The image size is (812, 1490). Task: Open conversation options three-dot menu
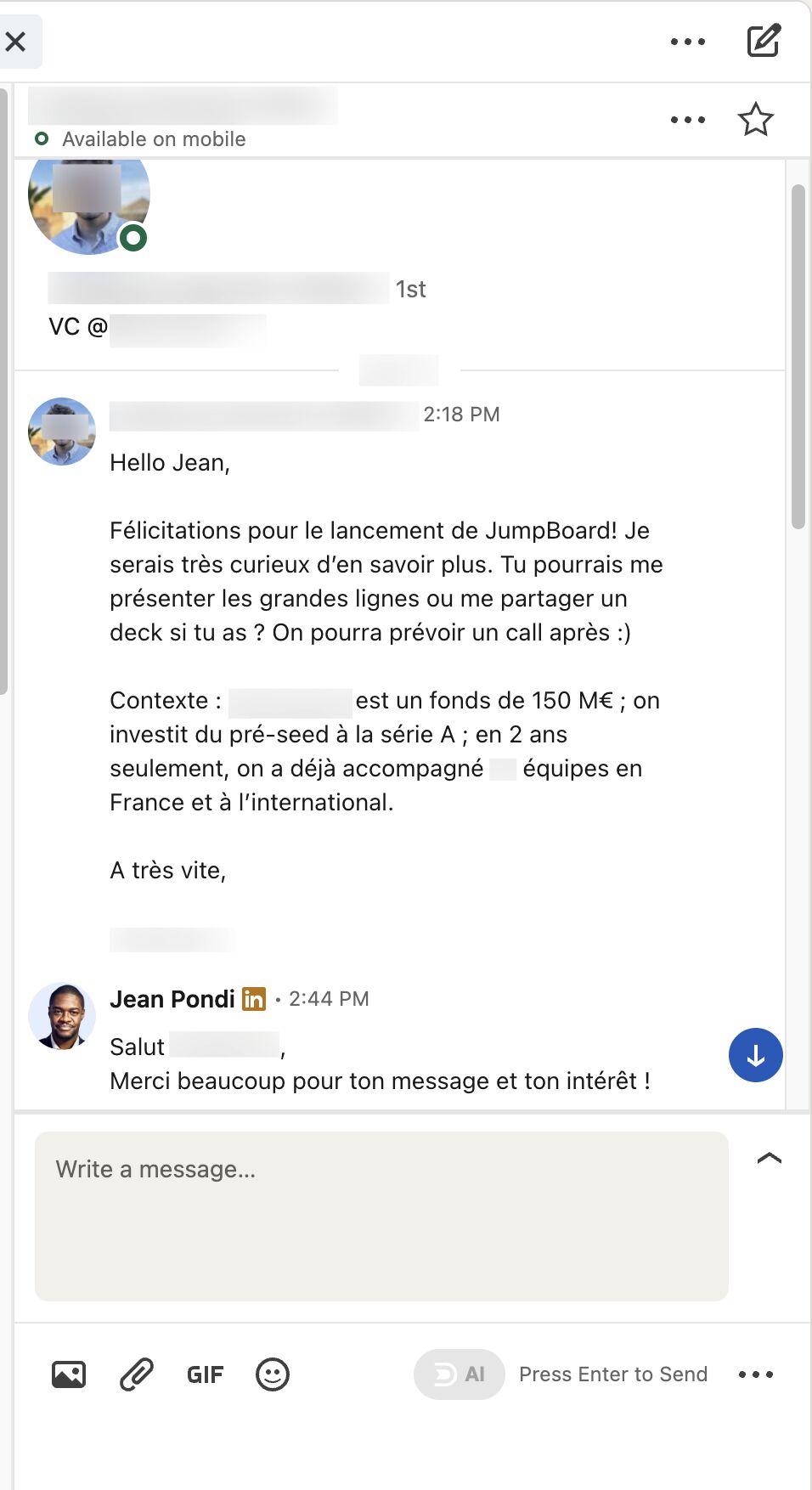687,120
